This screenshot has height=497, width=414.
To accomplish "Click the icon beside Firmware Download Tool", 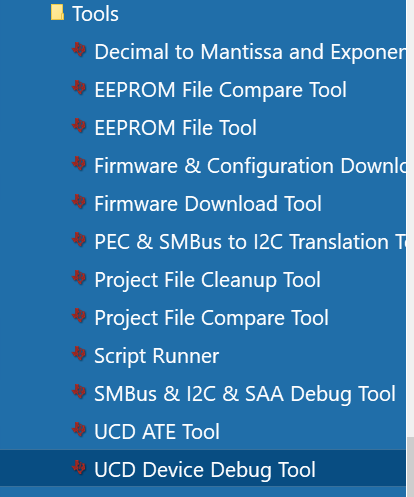I will click(79, 202).
